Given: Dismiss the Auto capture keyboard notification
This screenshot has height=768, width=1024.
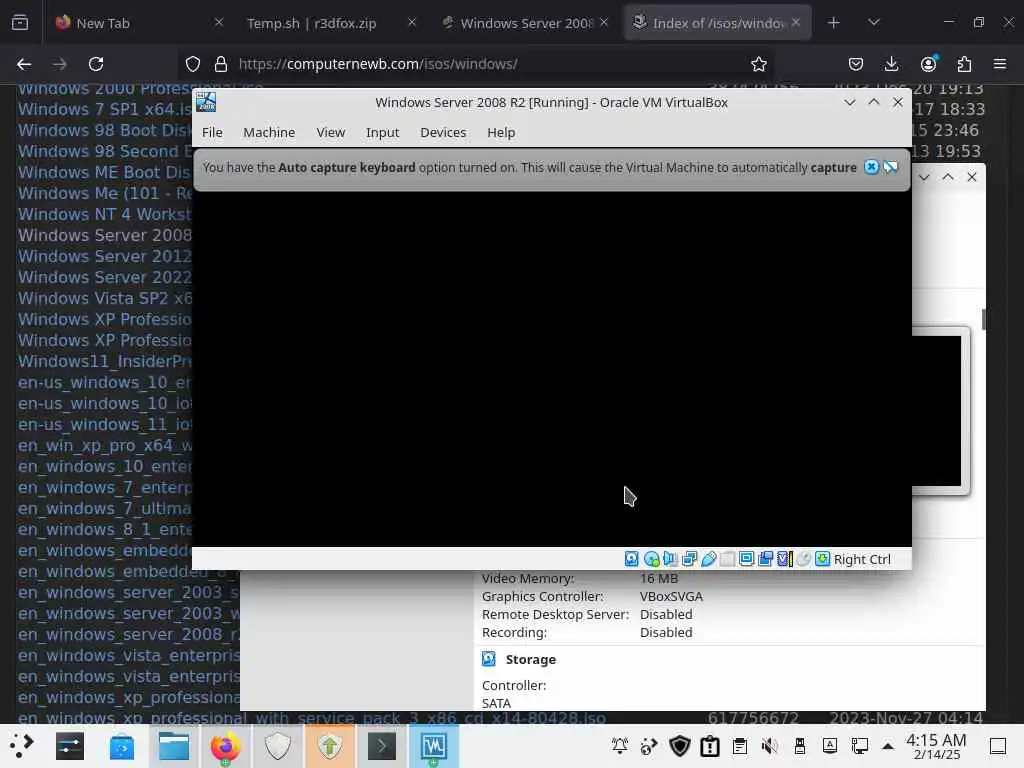Looking at the screenshot, I should tap(871, 167).
